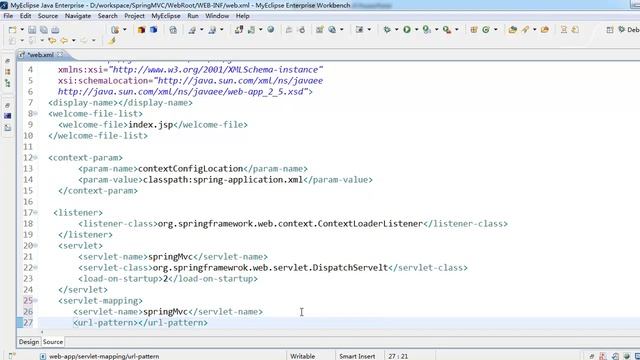The width and height of the screenshot is (640, 360).
Task: Click the topmost icon in left sidebar
Action: (7, 60)
